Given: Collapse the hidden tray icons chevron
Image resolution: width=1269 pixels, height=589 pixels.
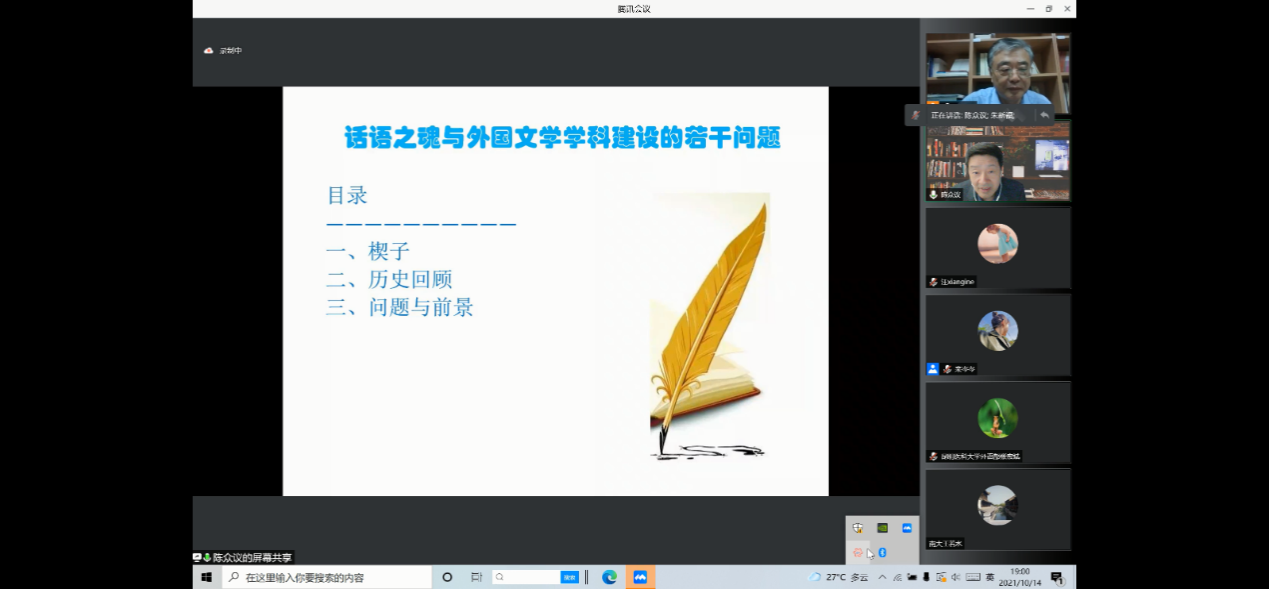Looking at the screenshot, I should [x=882, y=577].
